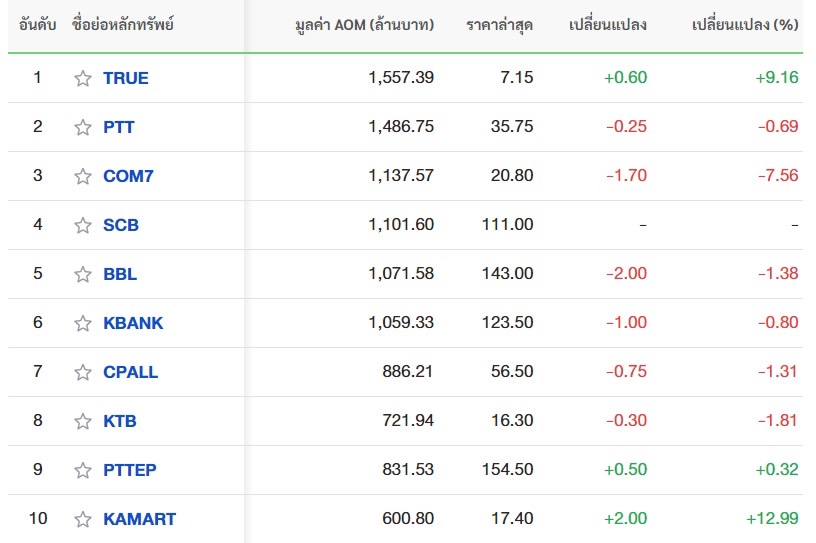Sort by มูลค่า AOM (ล้านบาท) column
The image size is (816, 543).
[364, 24]
